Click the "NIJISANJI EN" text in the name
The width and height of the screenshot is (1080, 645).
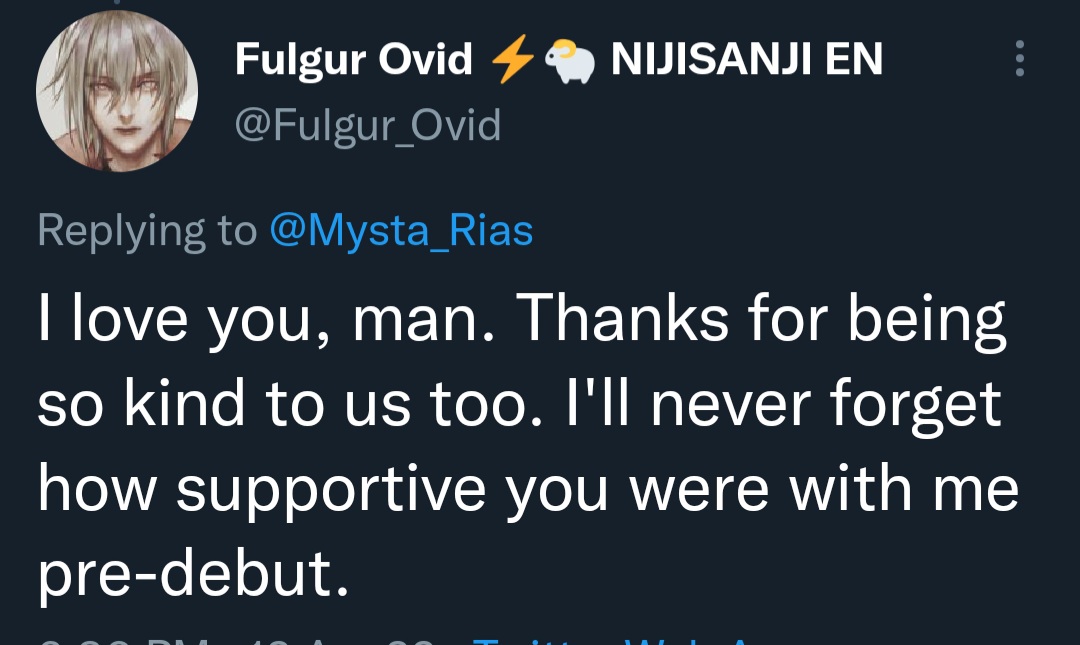[746, 61]
